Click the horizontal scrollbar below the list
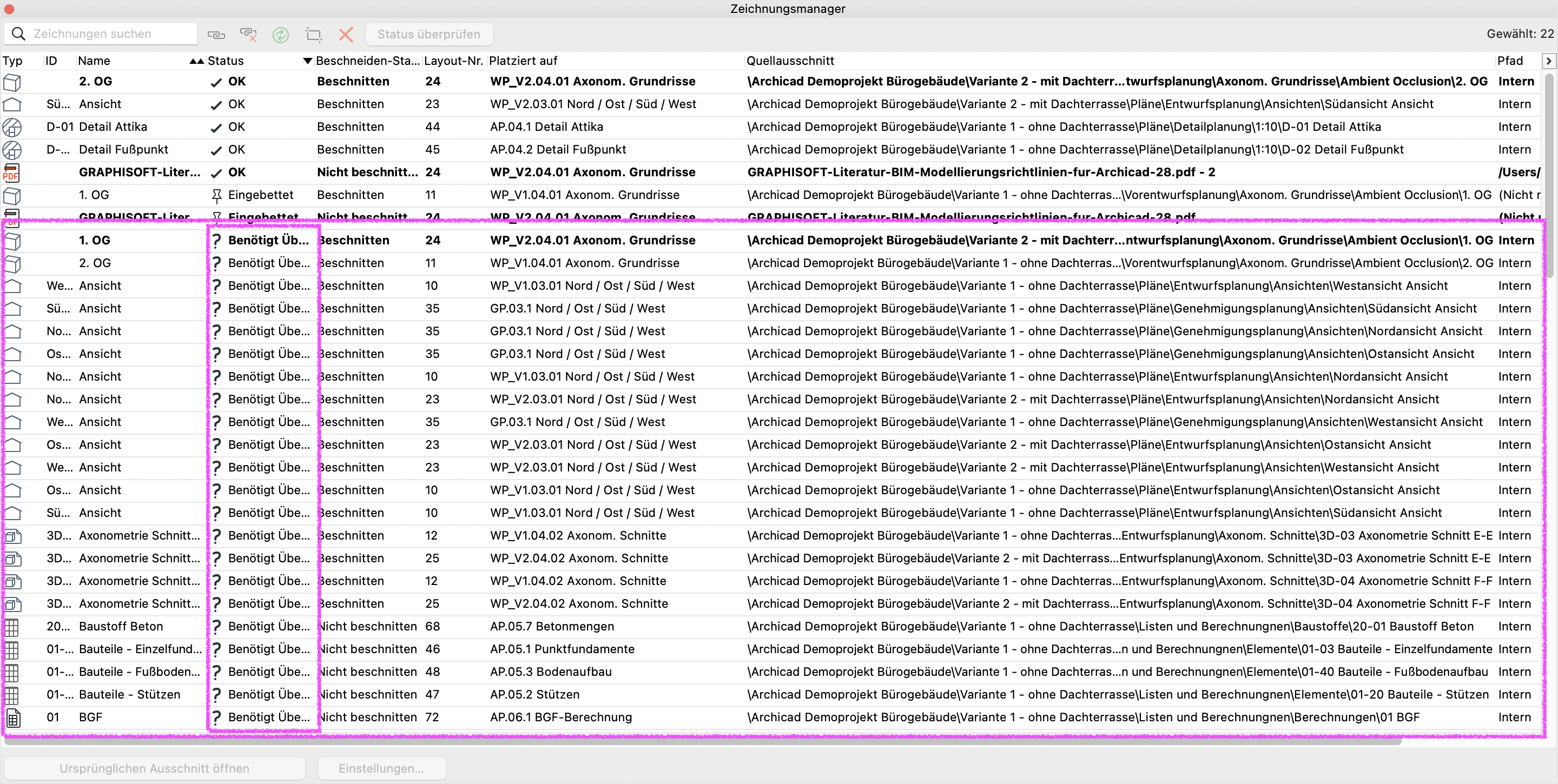1558x784 pixels. click(x=703, y=741)
